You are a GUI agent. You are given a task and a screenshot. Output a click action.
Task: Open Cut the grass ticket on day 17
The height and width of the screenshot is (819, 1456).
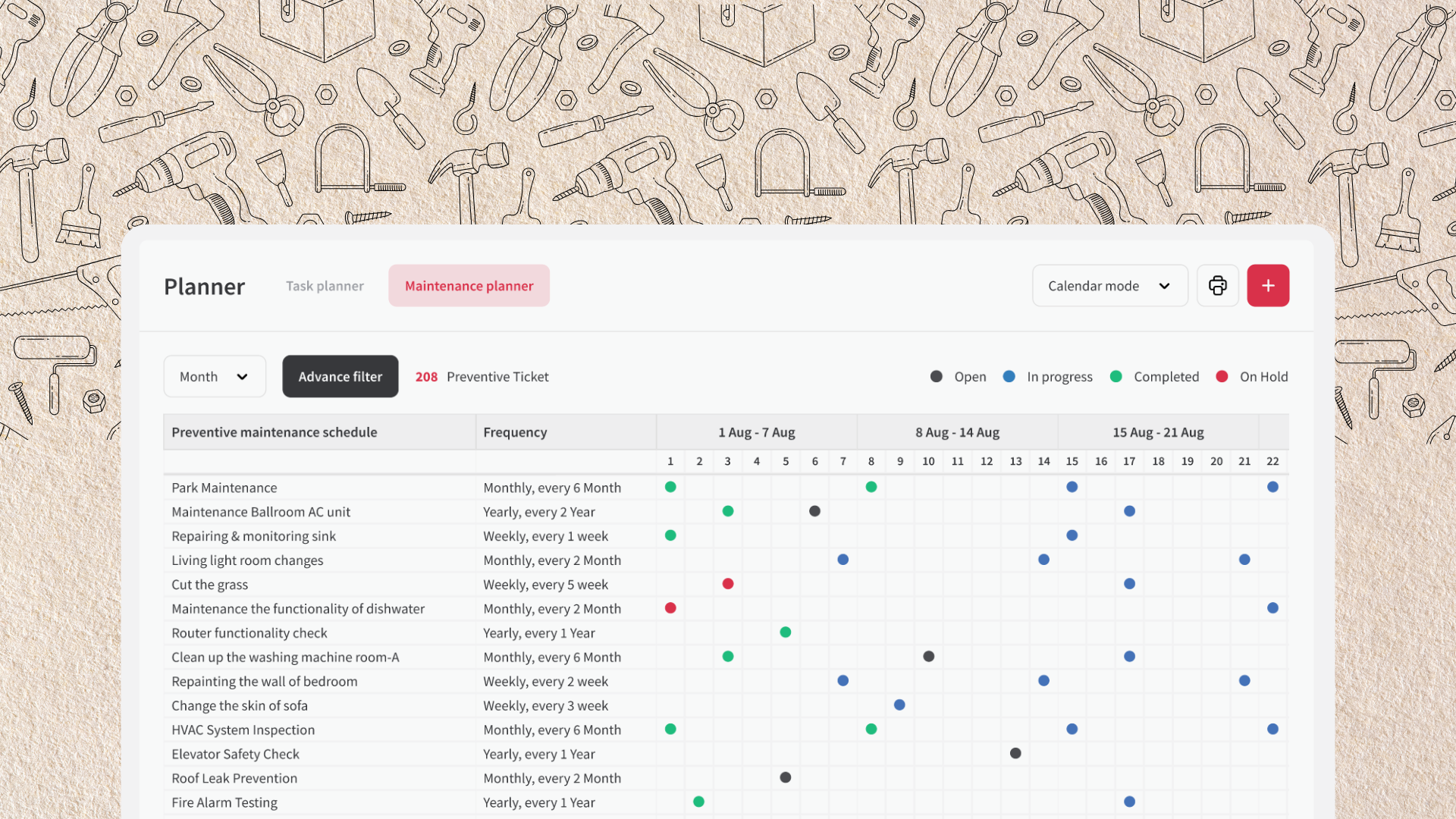(1129, 584)
